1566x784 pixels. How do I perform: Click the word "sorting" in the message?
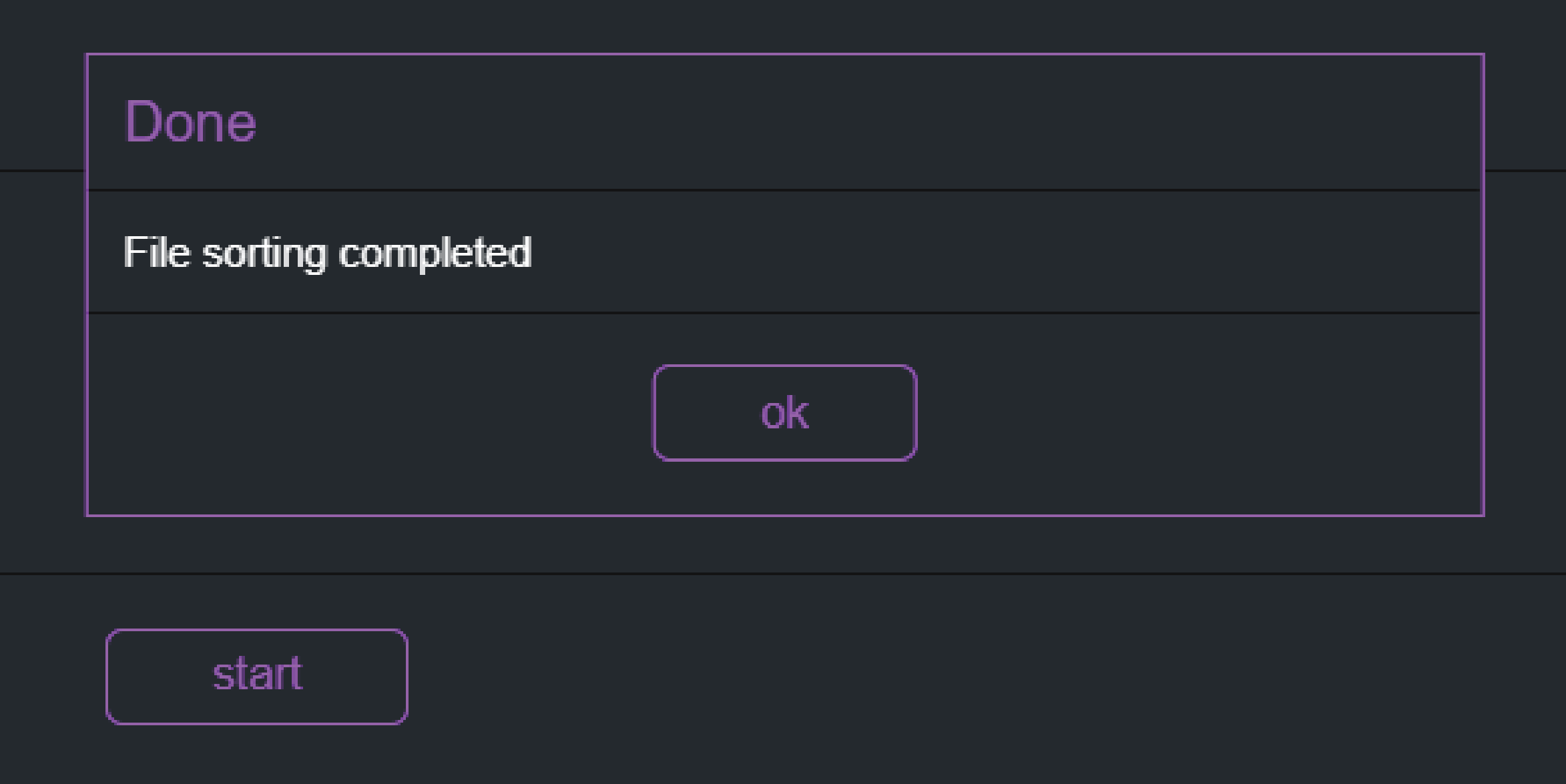point(264,254)
